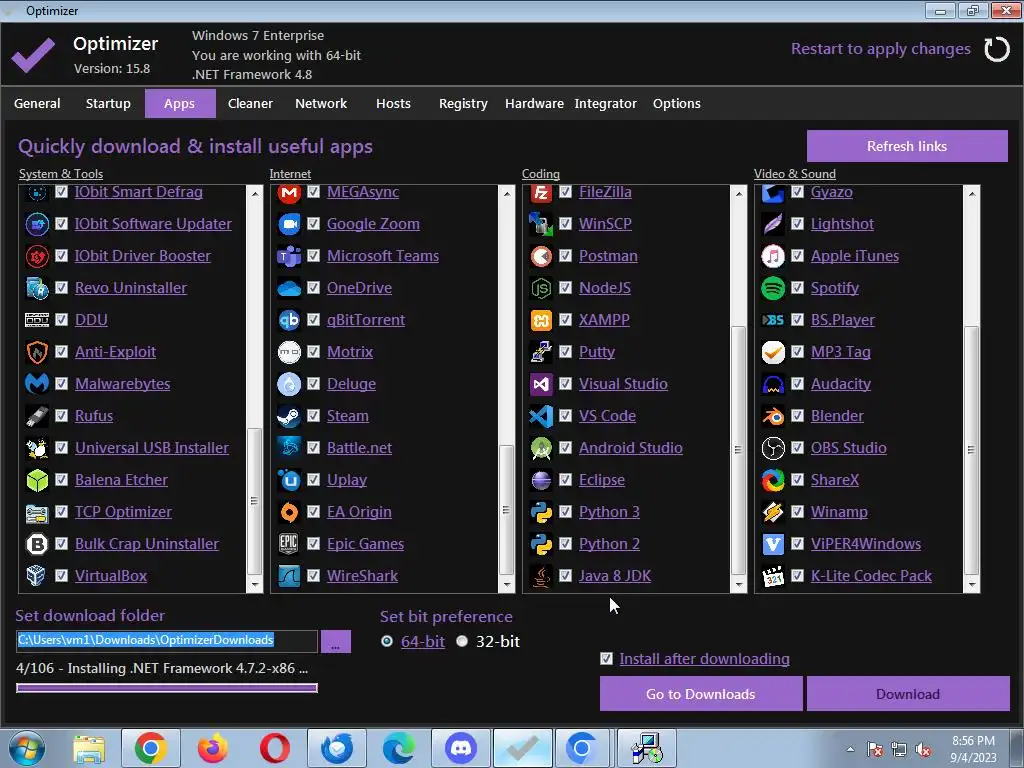Click the Bulk Crap Uninstaller icon
This screenshot has height=768, width=1024.
pos(37,543)
